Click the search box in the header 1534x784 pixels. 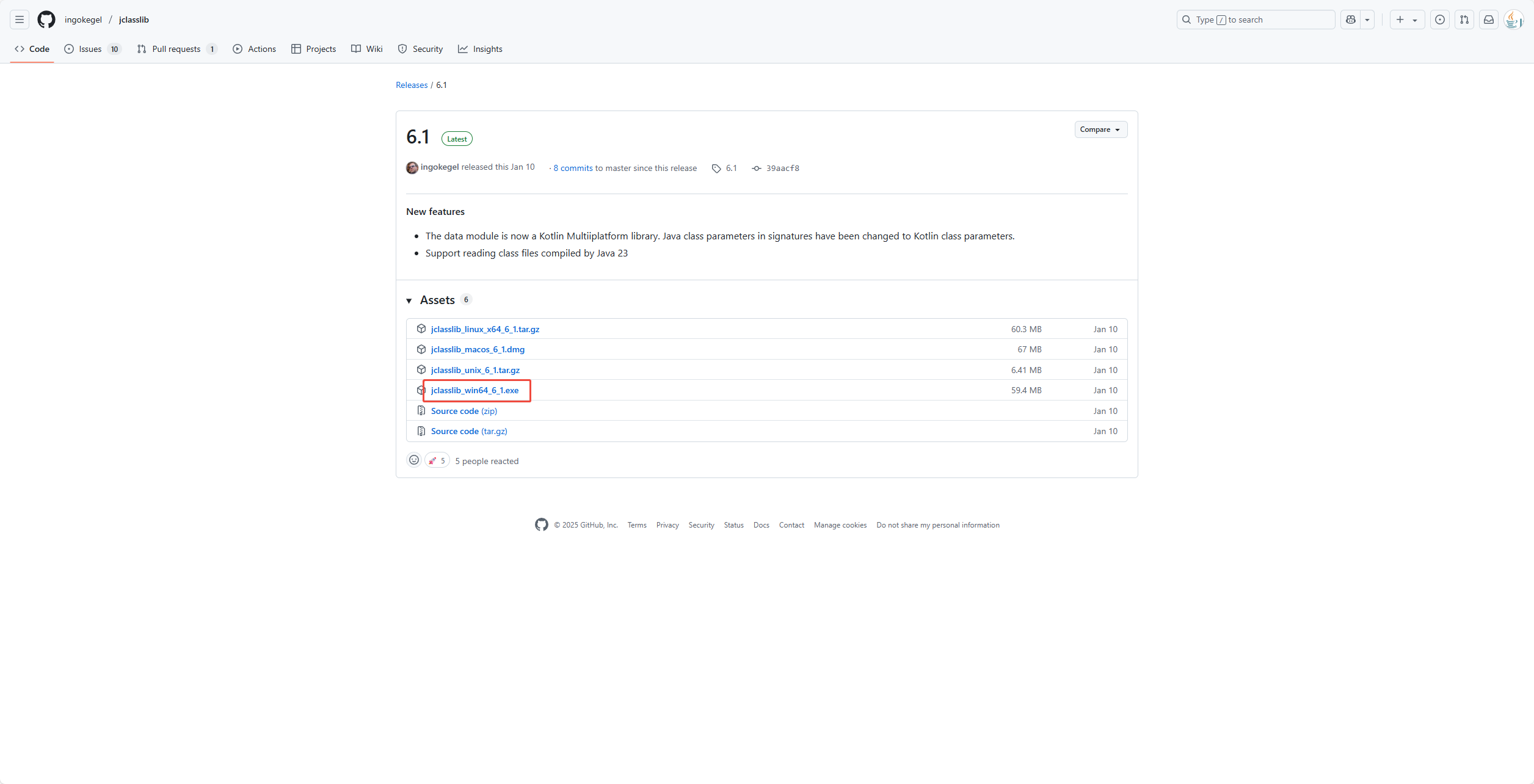1256,20
